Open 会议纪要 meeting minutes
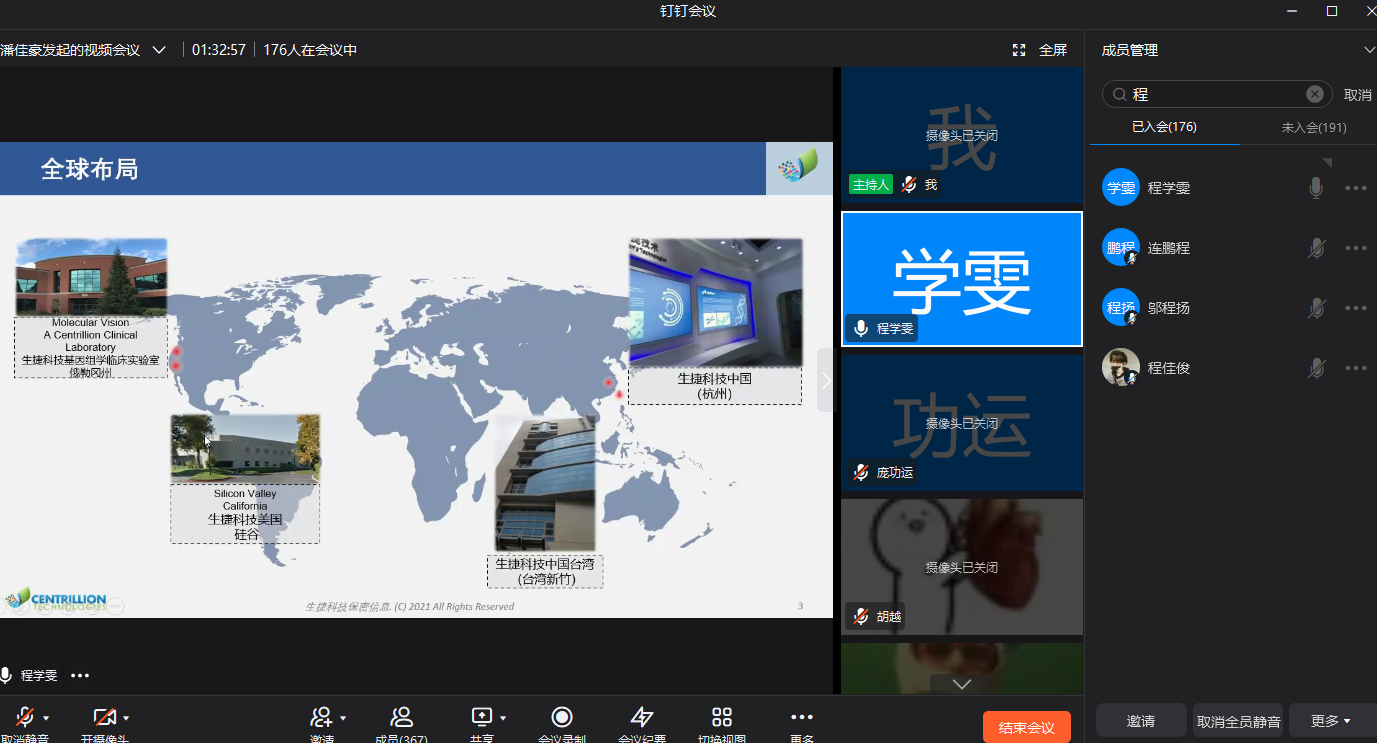Image resolution: width=1377 pixels, height=743 pixels. coord(642,717)
